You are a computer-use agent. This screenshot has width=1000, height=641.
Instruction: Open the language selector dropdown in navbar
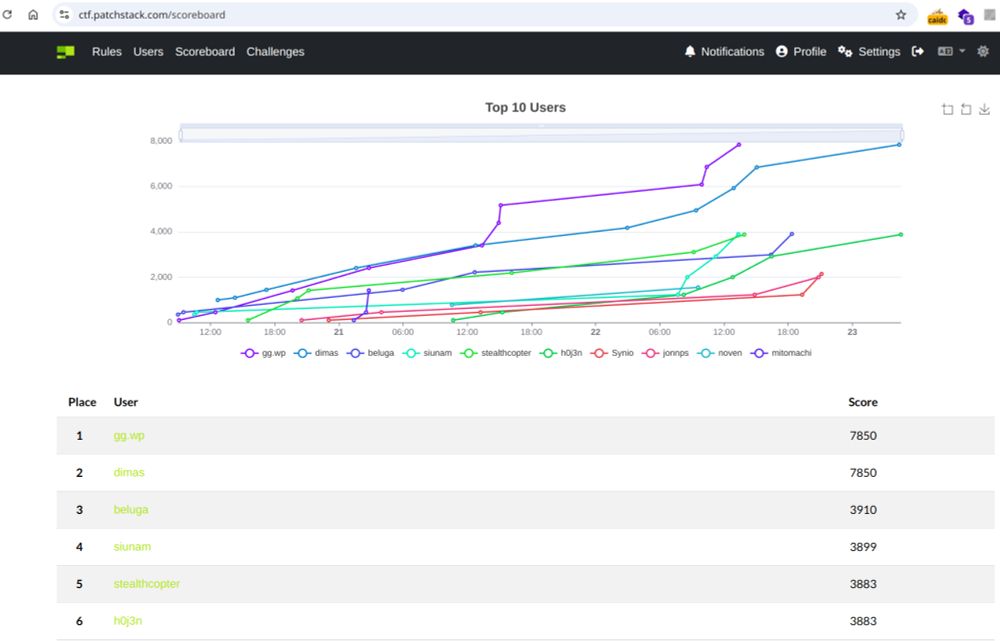point(951,52)
